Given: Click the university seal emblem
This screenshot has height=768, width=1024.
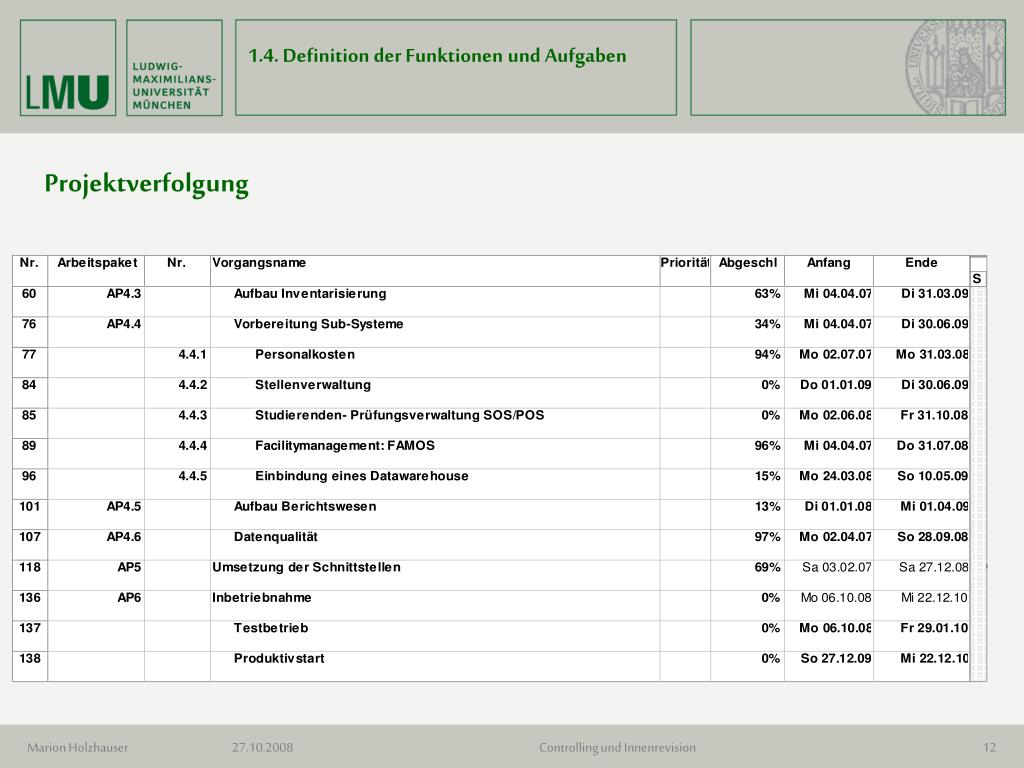Looking at the screenshot, I should click(x=955, y=67).
